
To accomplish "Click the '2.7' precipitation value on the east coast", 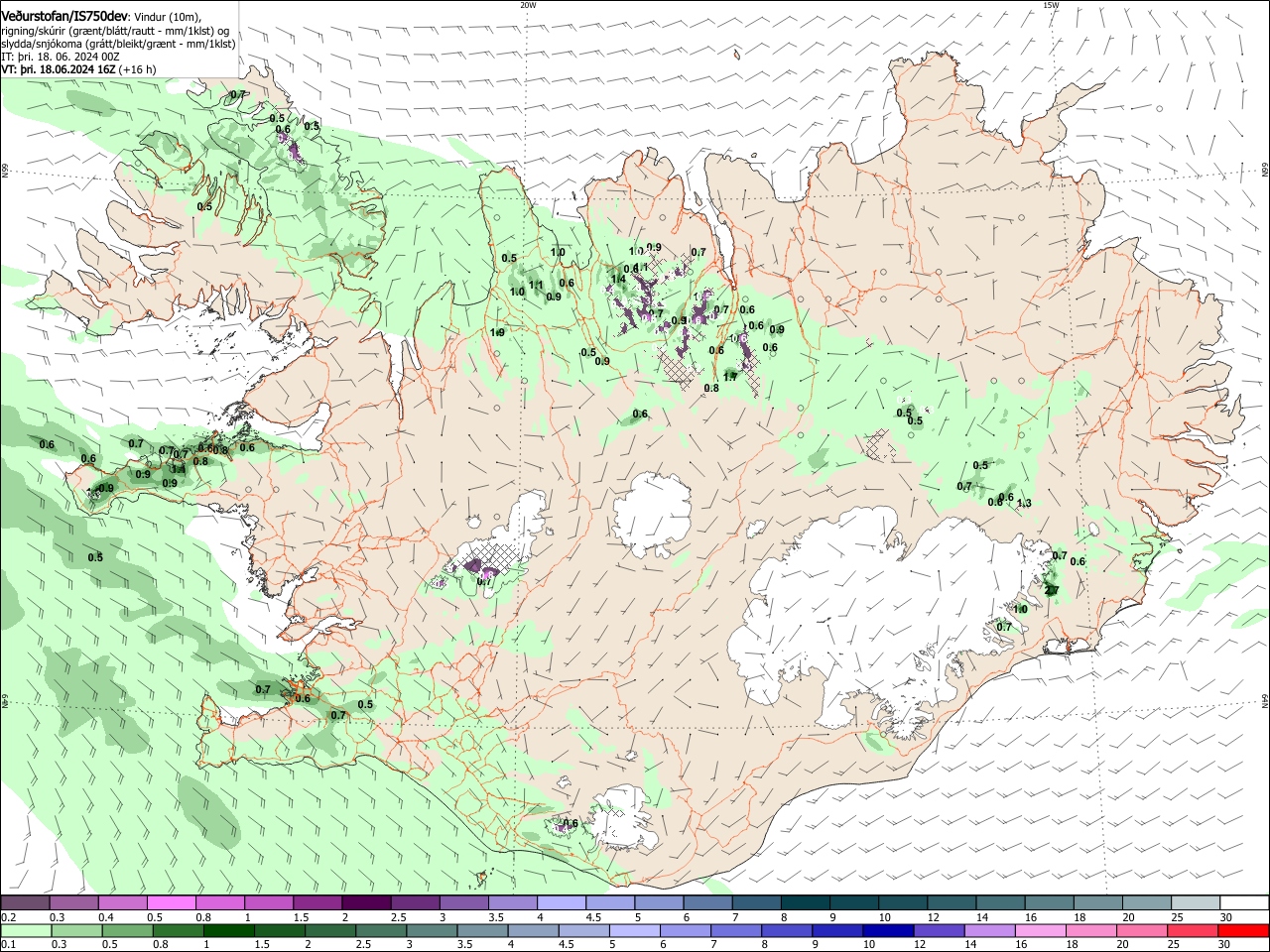I will click(1053, 590).
